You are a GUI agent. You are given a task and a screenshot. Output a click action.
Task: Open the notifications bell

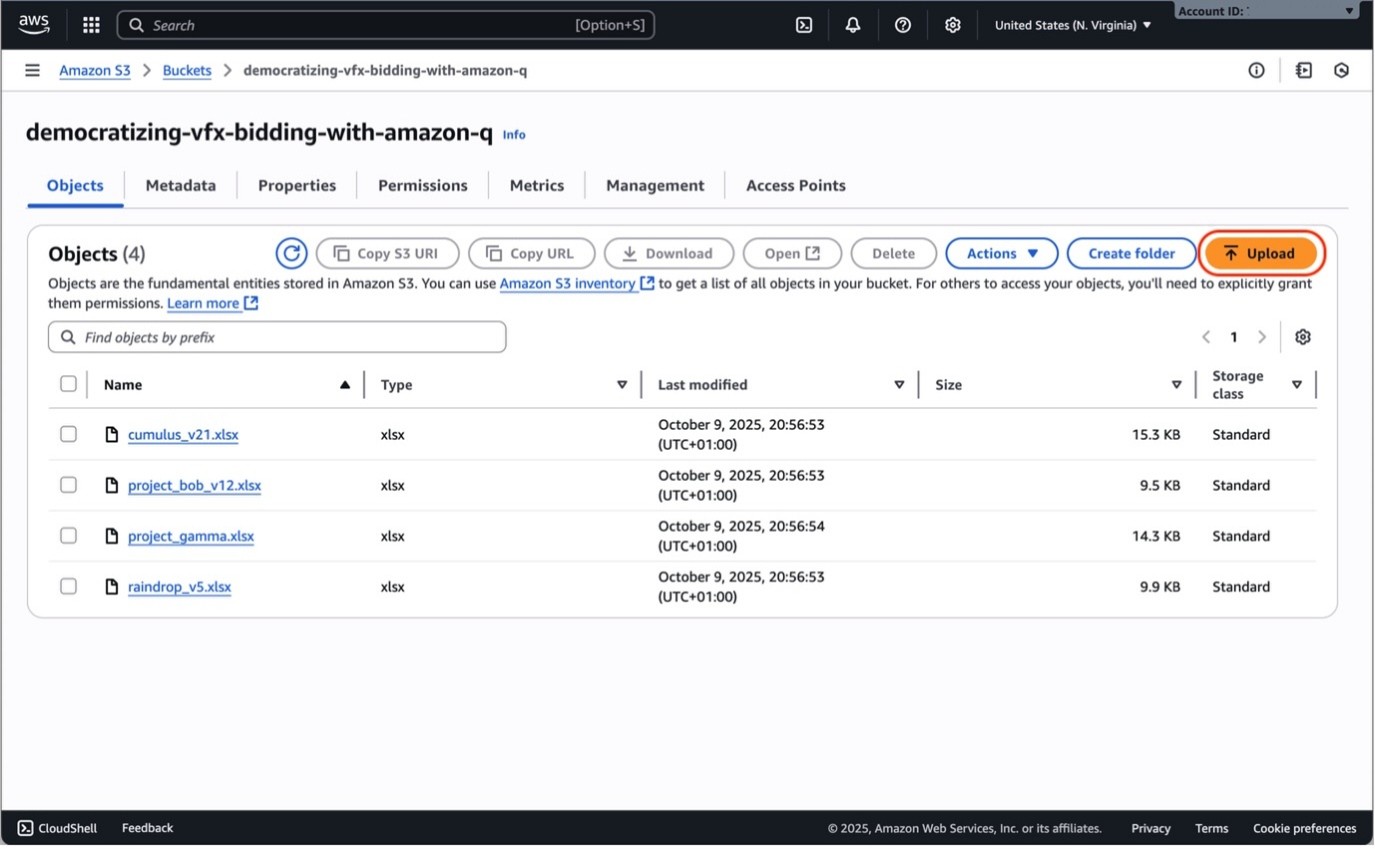pos(853,25)
